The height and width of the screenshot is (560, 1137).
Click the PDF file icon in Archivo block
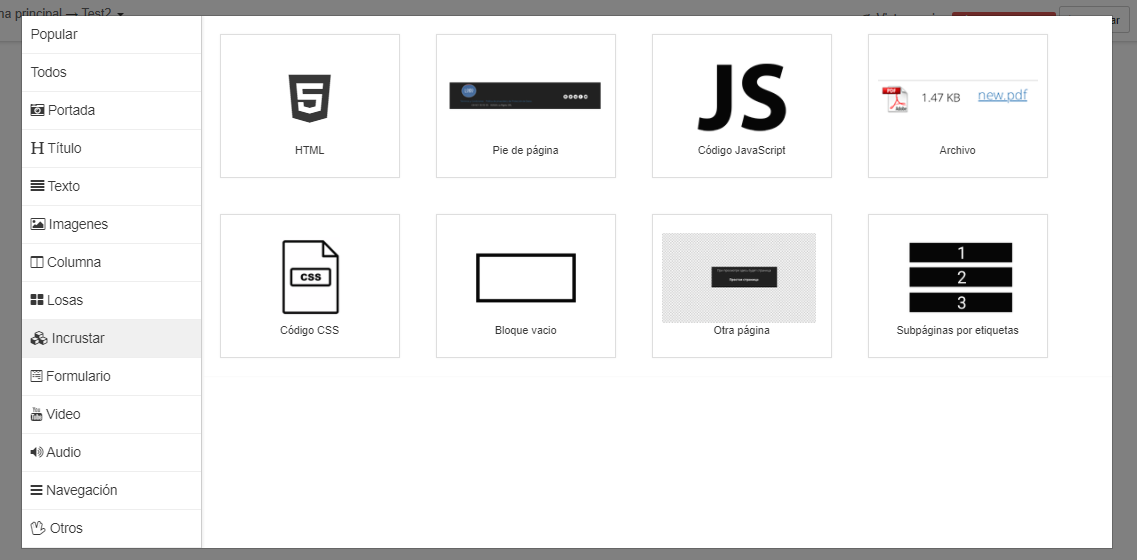point(895,99)
